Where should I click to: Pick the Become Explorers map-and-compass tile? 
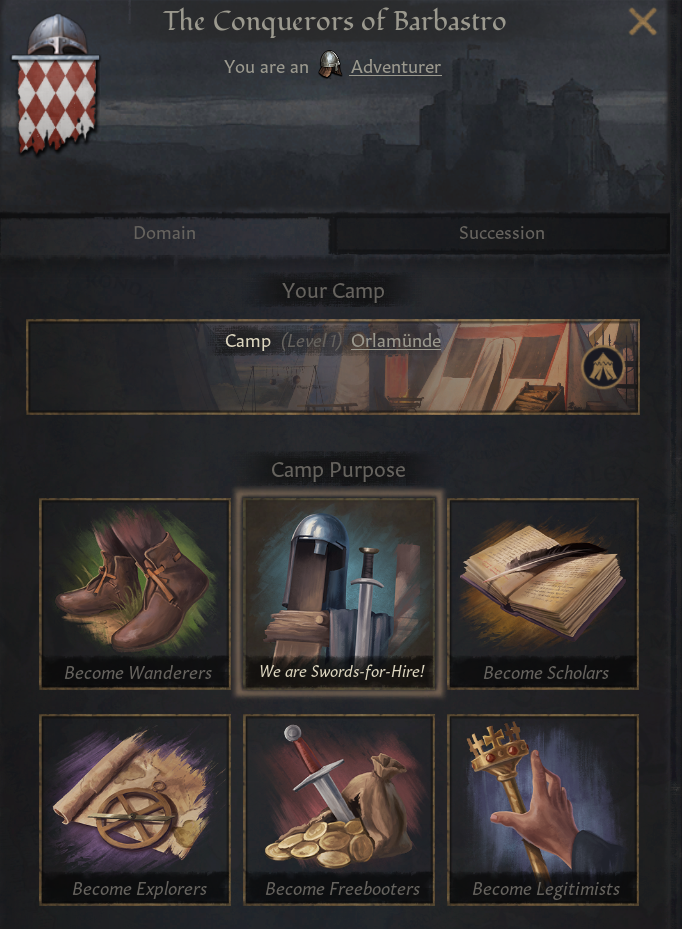click(x=135, y=810)
